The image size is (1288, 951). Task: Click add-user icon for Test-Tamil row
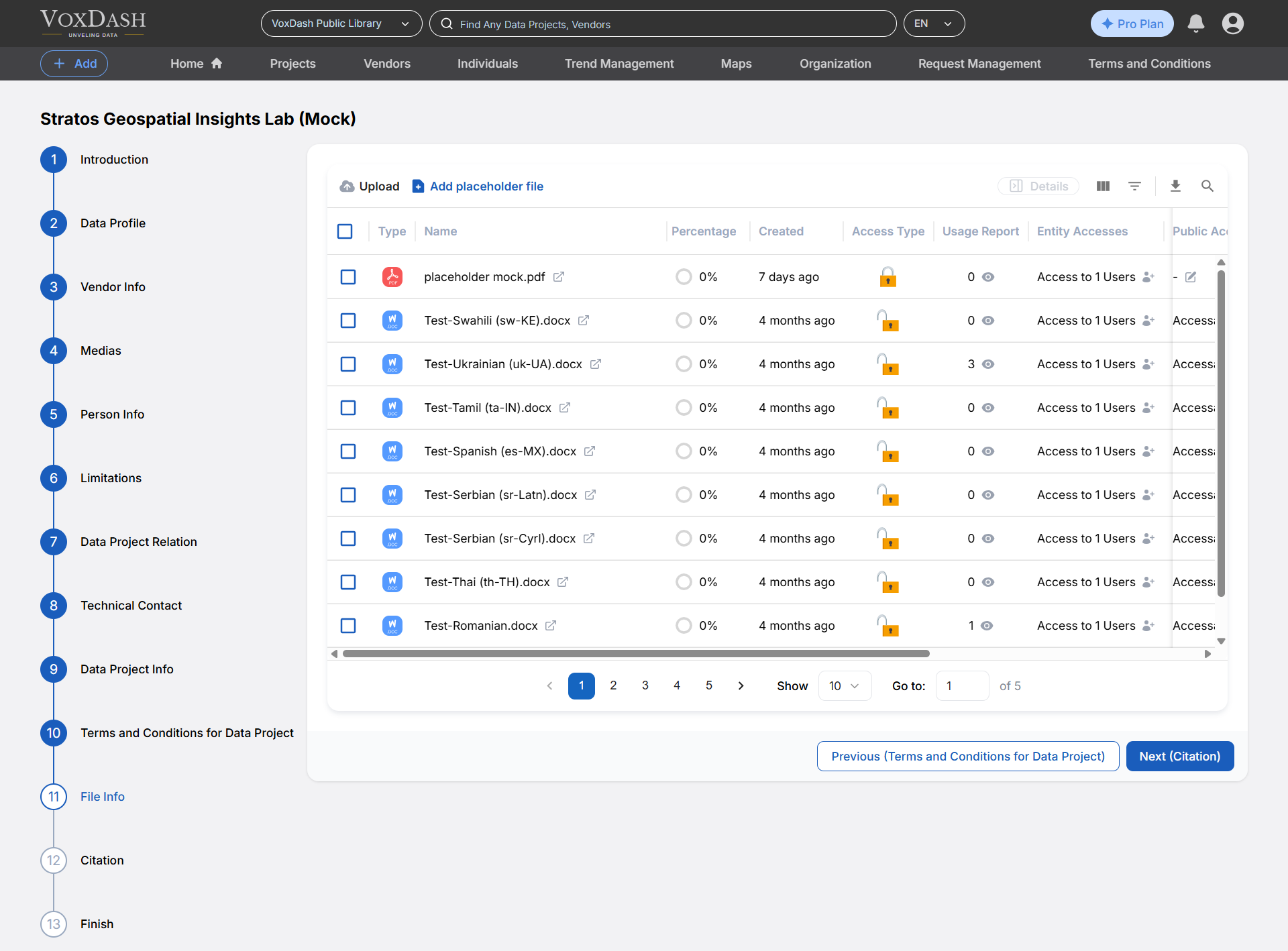coord(1148,408)
